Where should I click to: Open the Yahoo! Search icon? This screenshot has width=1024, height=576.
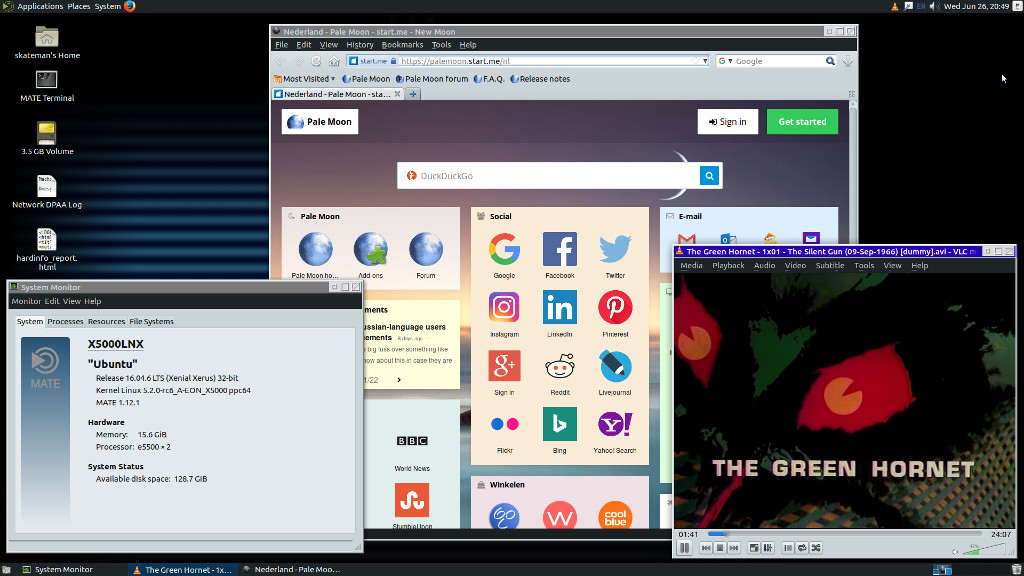(x=615, y=424)
